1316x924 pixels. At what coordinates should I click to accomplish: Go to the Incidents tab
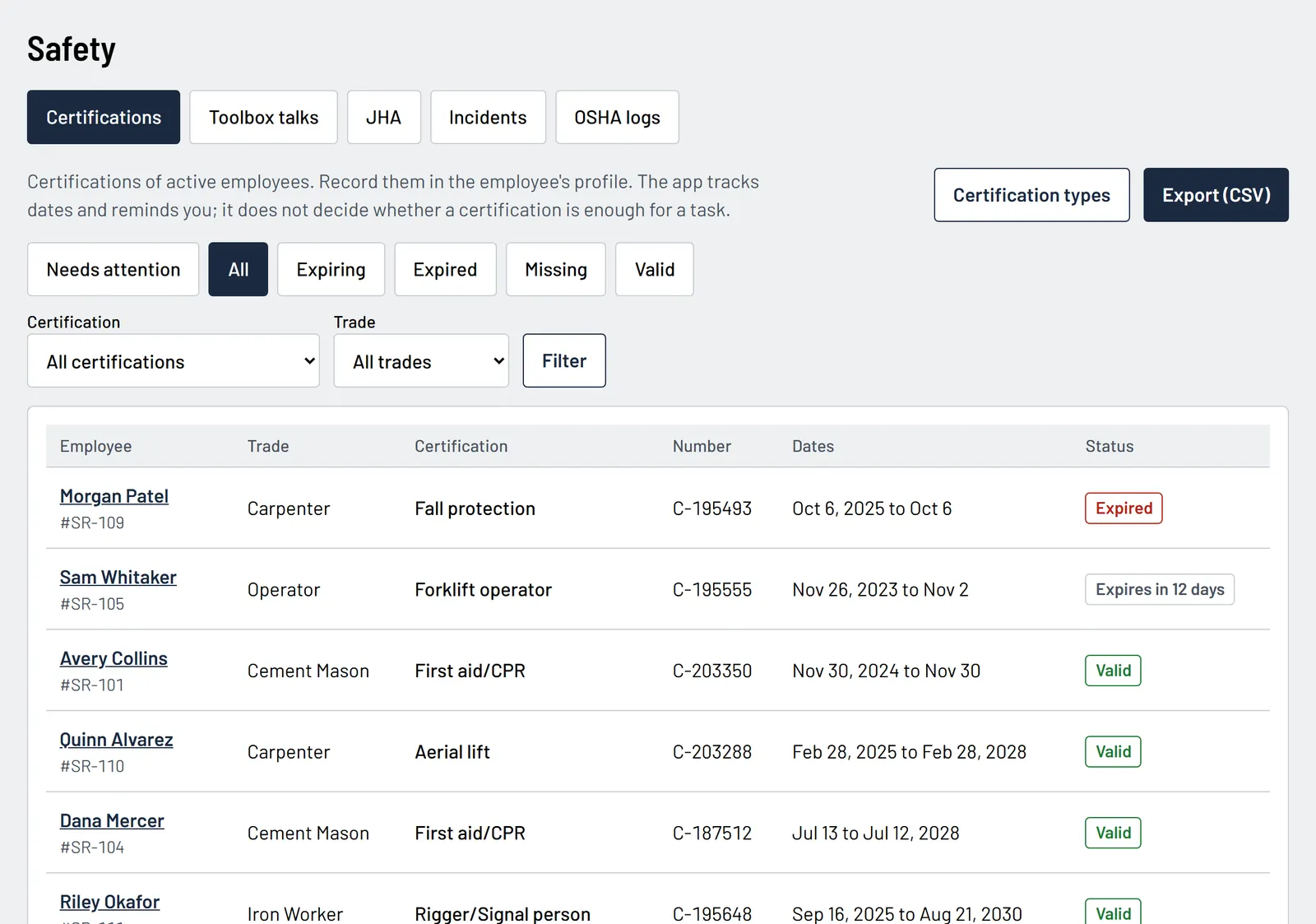click(488, 117)
